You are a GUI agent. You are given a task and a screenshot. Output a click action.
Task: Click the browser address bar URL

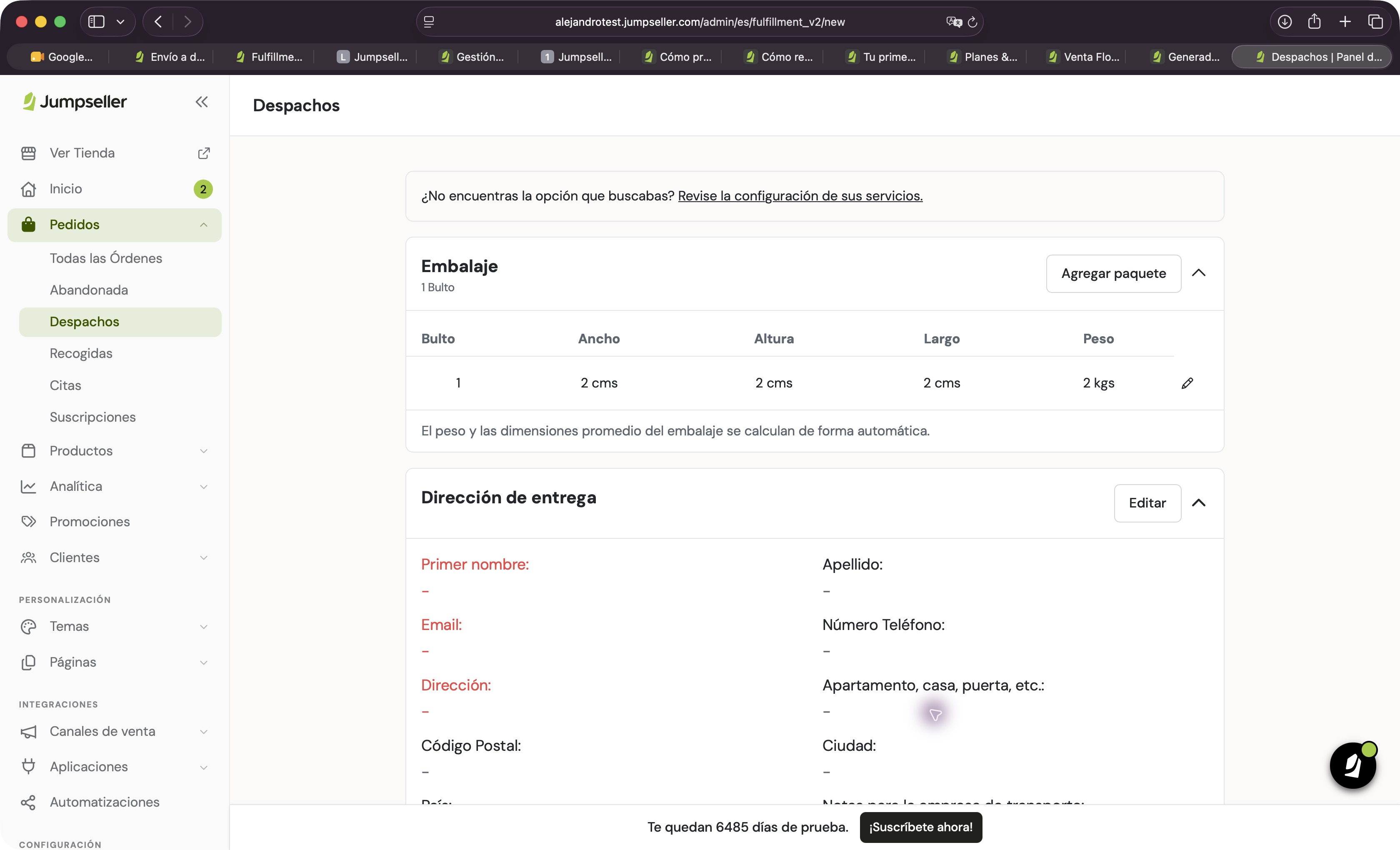700,22
